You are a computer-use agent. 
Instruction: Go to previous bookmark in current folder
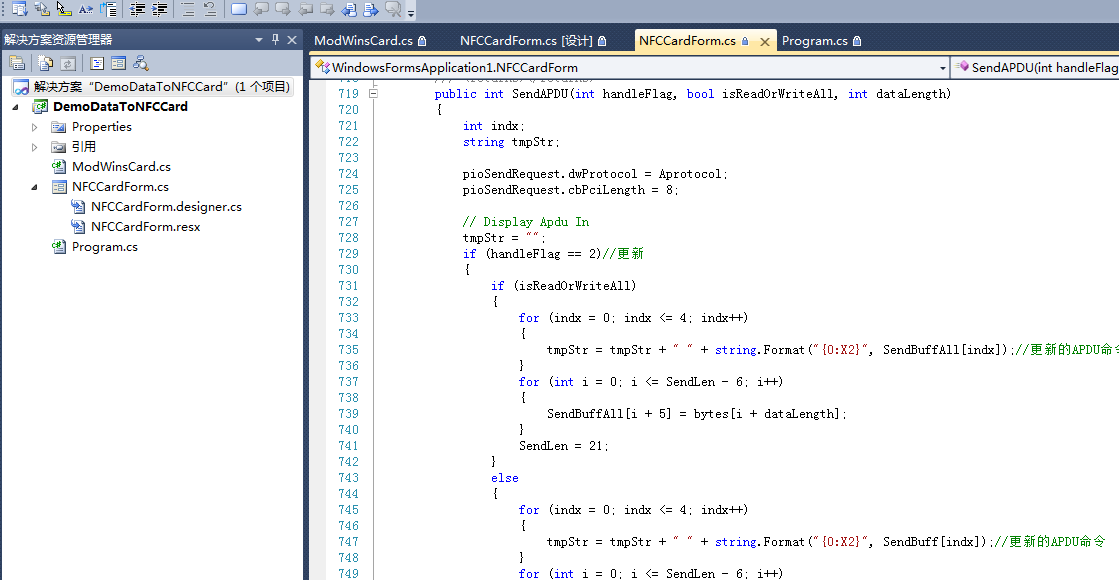pyautogui.click(x=305, y=9)
